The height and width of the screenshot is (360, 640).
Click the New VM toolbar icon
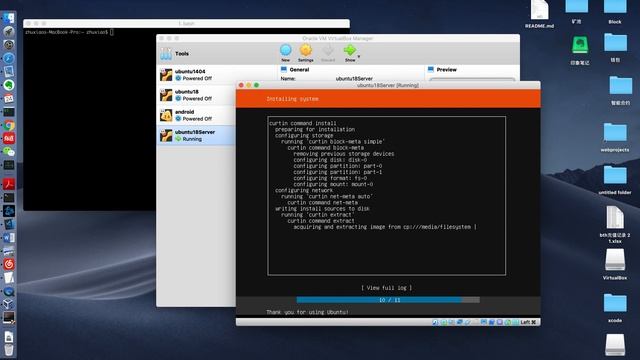coord(286,51)
